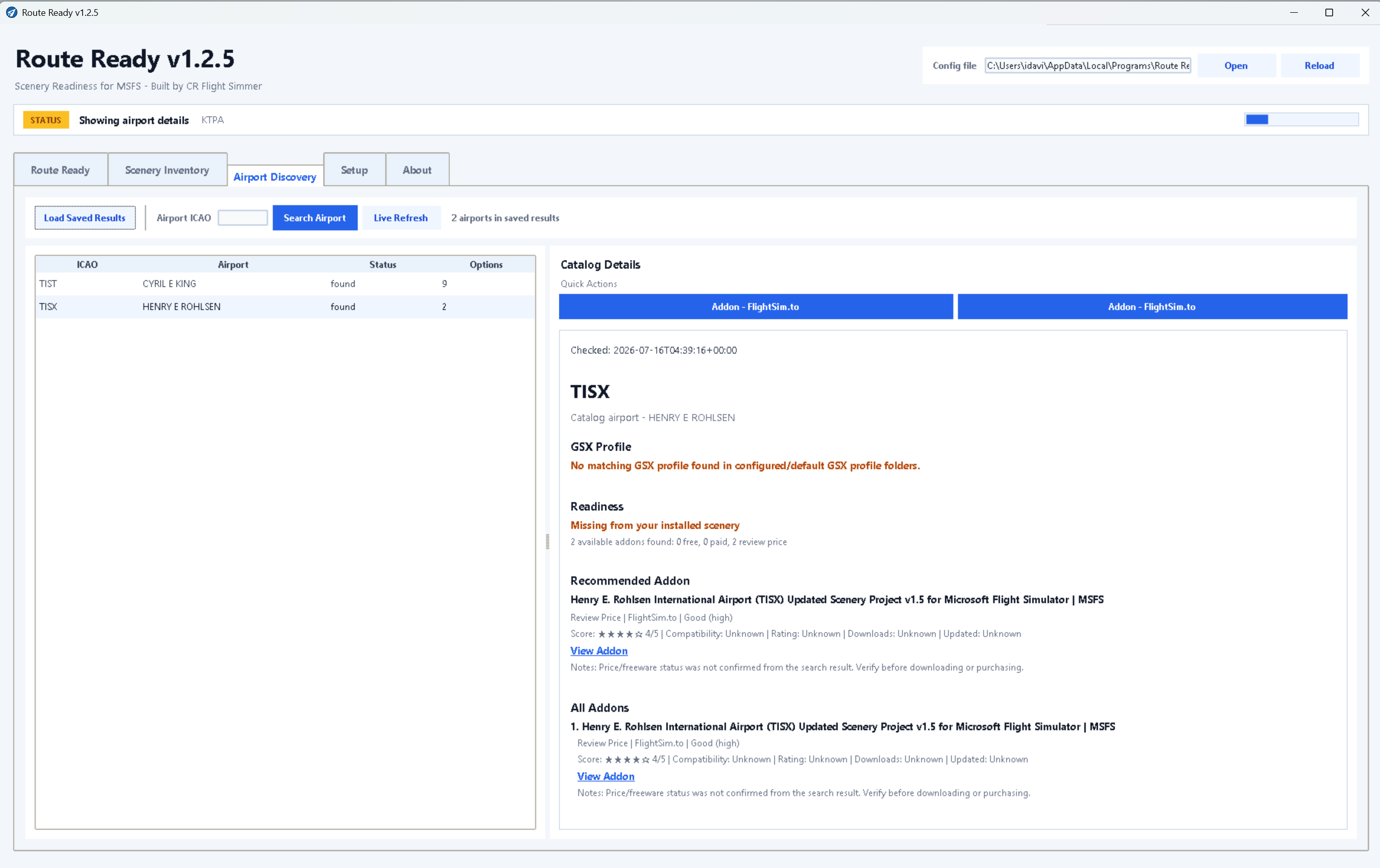Select the TIST table row
1380x868 pixels.
(285, 284)
